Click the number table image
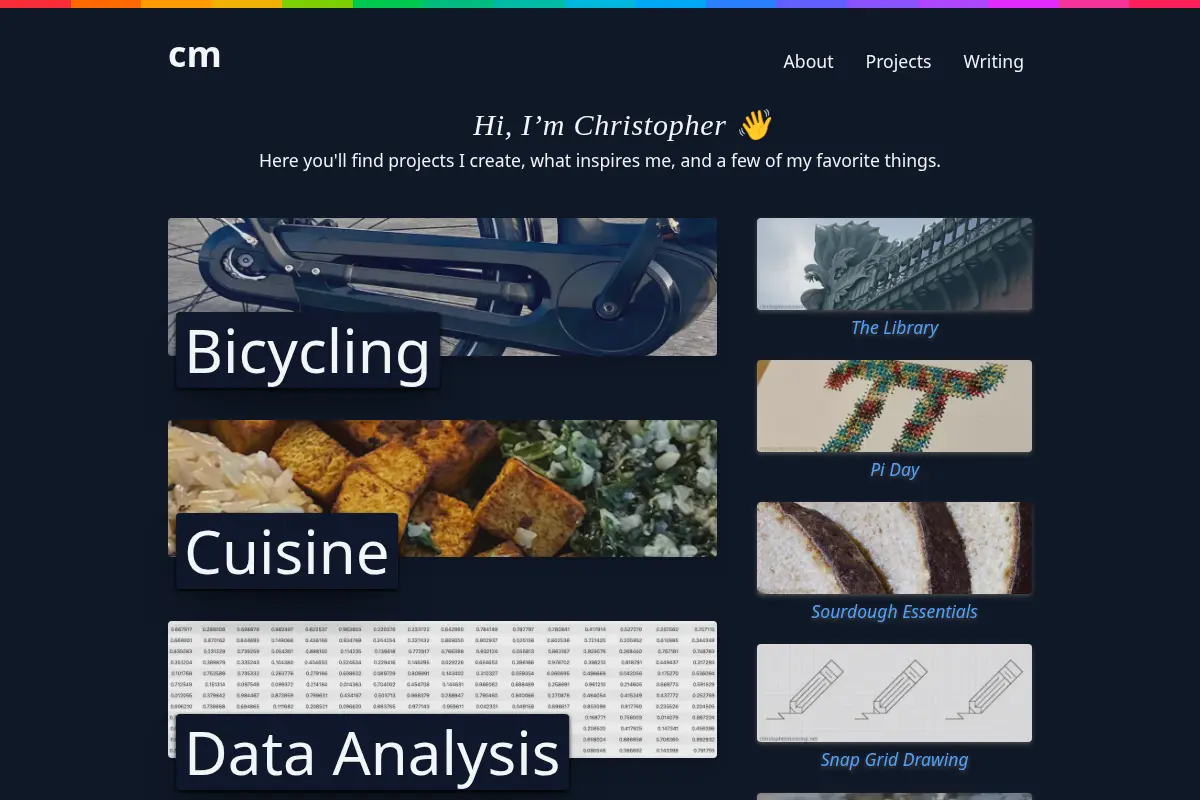This screenshot has height=800, width=1200. click(442, 689)
